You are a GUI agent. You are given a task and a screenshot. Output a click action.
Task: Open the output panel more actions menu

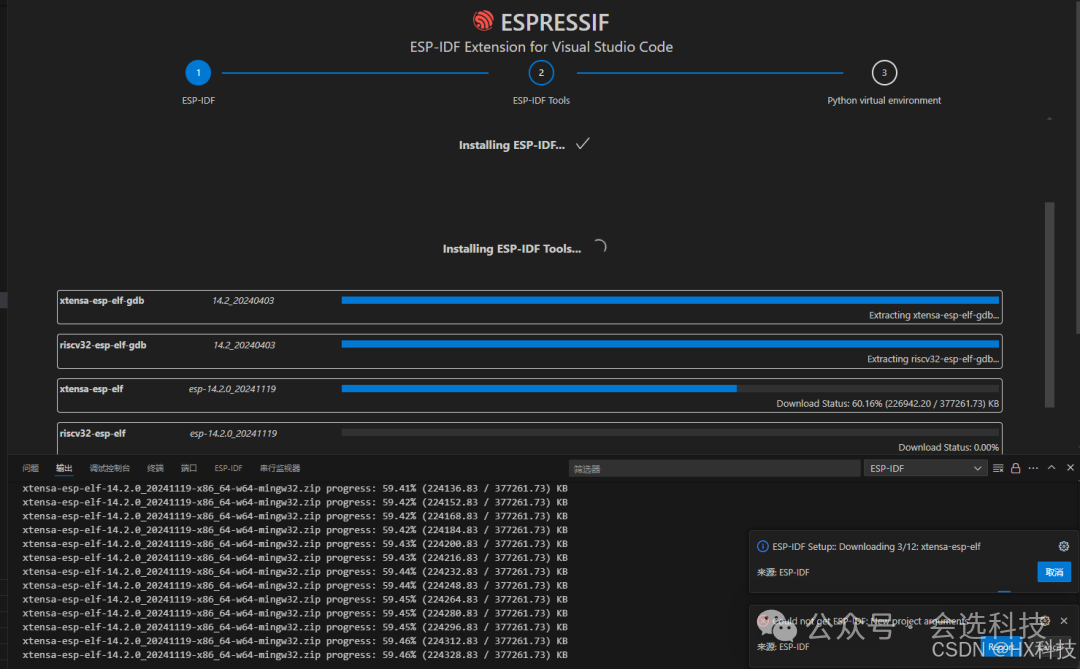pyautogui.click(x=1033, y=469)
